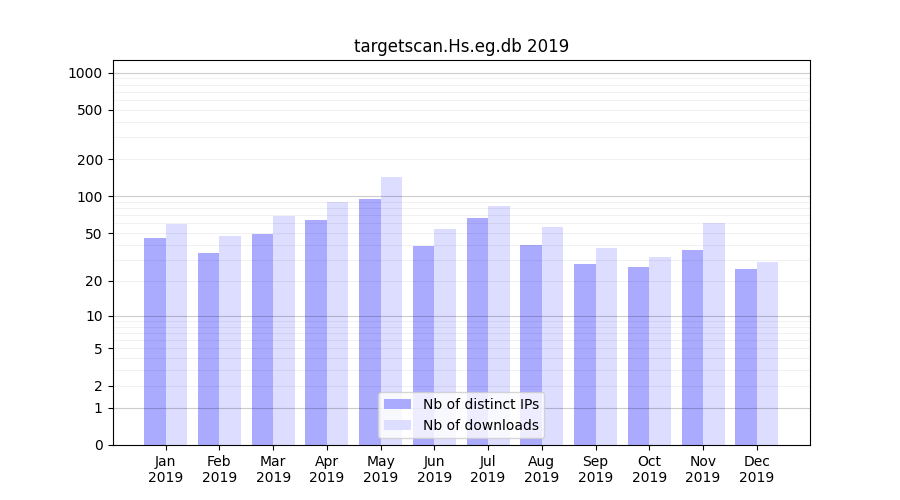The width and height of the screenshot is (900, 500).
Task: Click the Feb 2019 x-axis label
Action: [219, 469]
